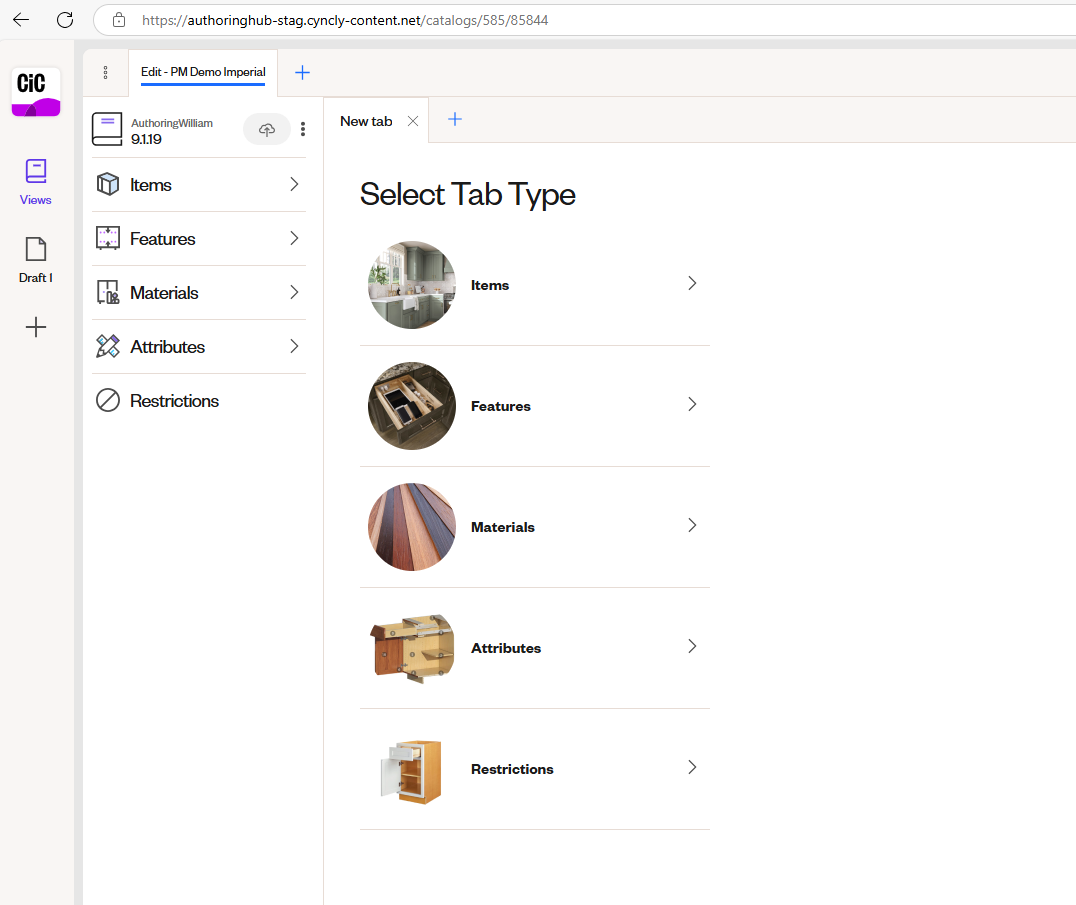1076x905 pixels.
Task: Expand the Materials tab type chevron
Action: coord(691,525)
